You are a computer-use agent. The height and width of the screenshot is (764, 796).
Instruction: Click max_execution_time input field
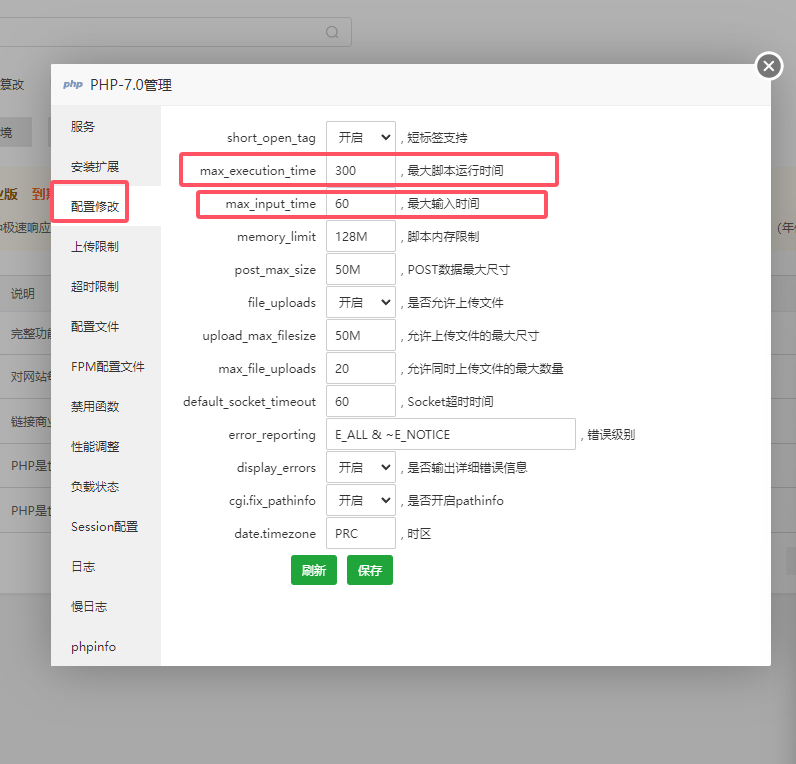361,170
